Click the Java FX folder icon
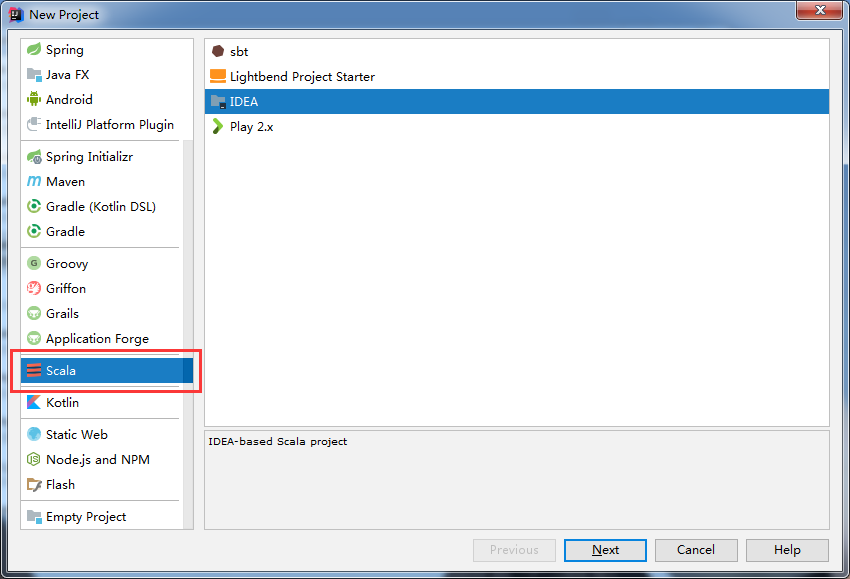 (x=34, y=75)
